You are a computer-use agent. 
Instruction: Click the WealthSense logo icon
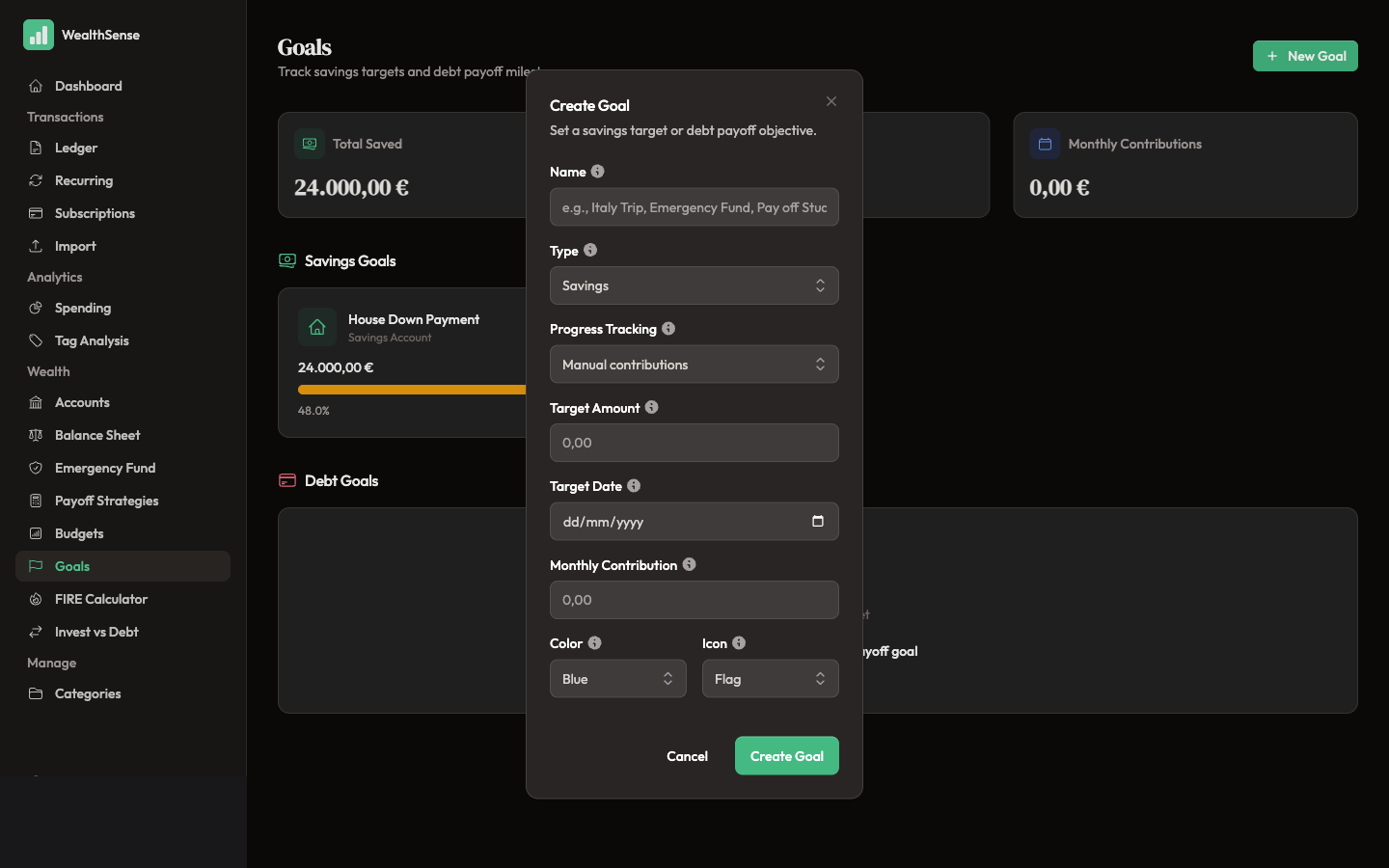click(39, 35)
